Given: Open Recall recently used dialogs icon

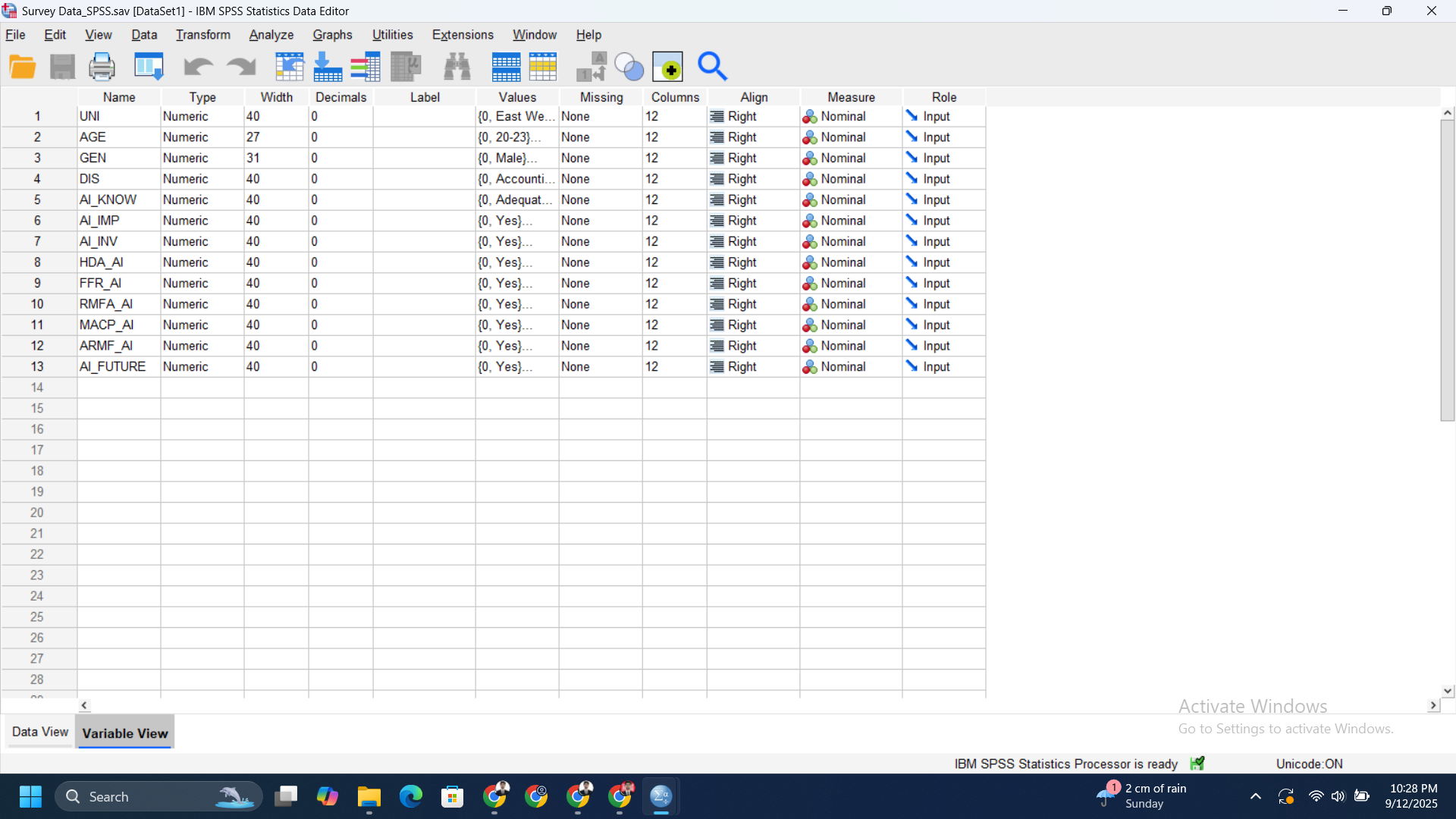Looking at the screenshot, I should (149, 67).
